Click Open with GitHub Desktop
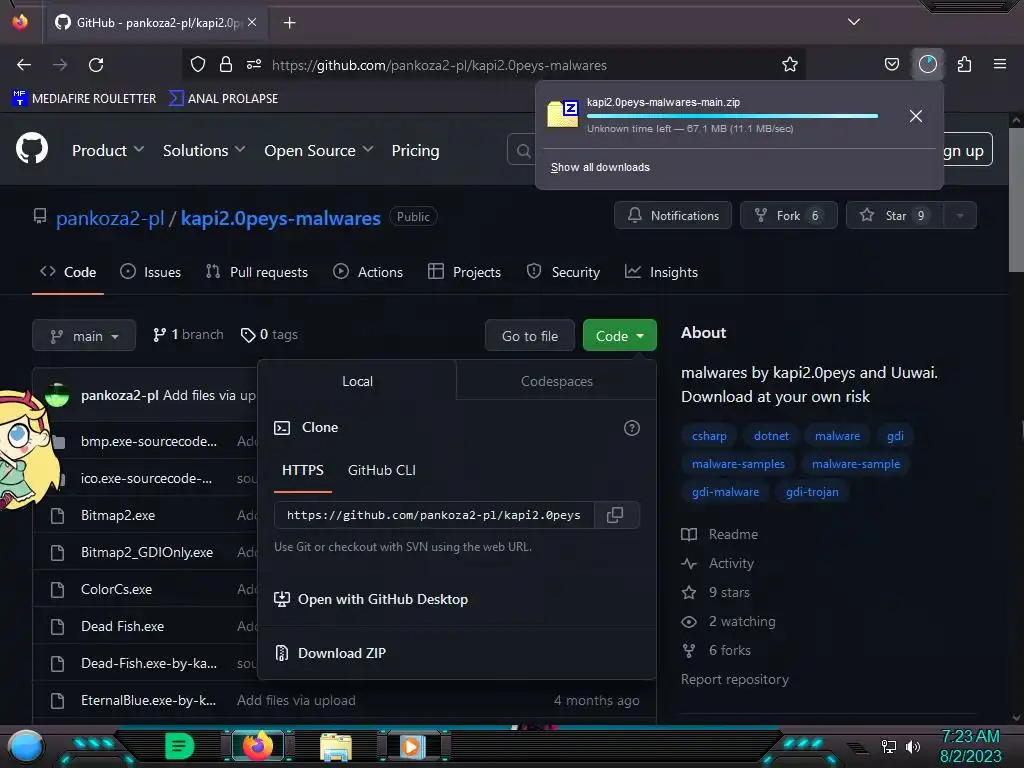The width and height of the screenshot is (1024, 768). tap(371, 599)
